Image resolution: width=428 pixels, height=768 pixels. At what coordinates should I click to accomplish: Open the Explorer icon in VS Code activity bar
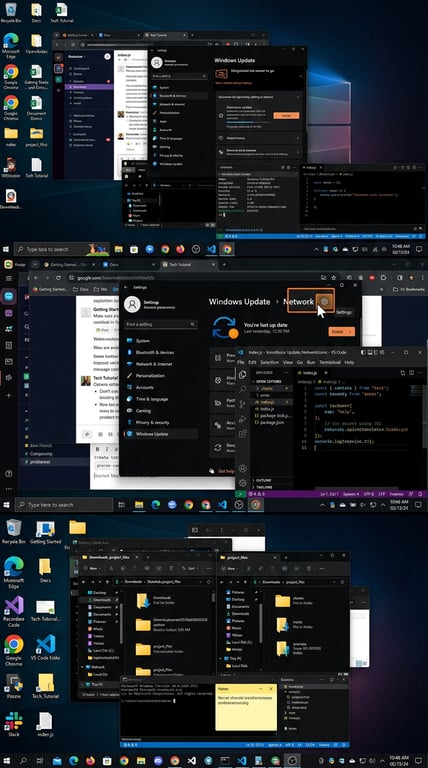pyautogui.click(x=242, y=374)
